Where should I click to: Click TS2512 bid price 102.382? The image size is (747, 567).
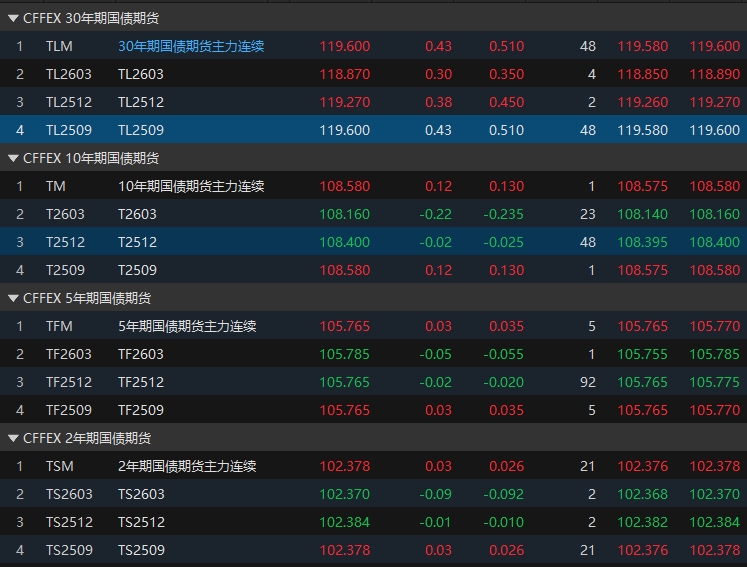(x=643, y=522)
